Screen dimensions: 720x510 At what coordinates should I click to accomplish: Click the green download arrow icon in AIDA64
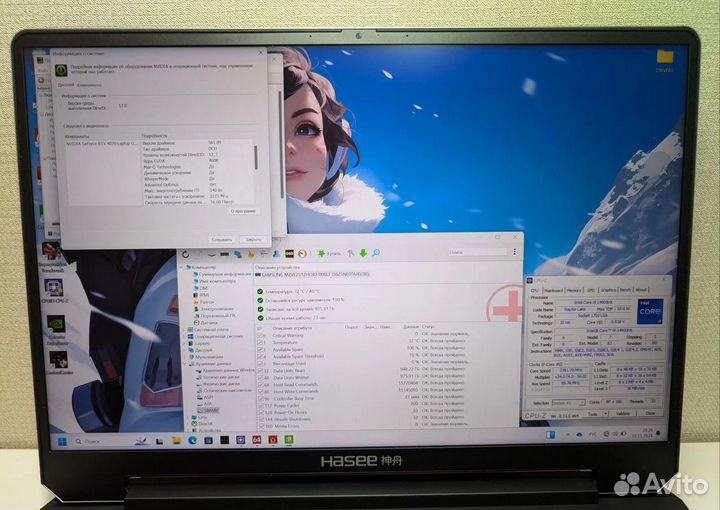[x=363, y=253]
